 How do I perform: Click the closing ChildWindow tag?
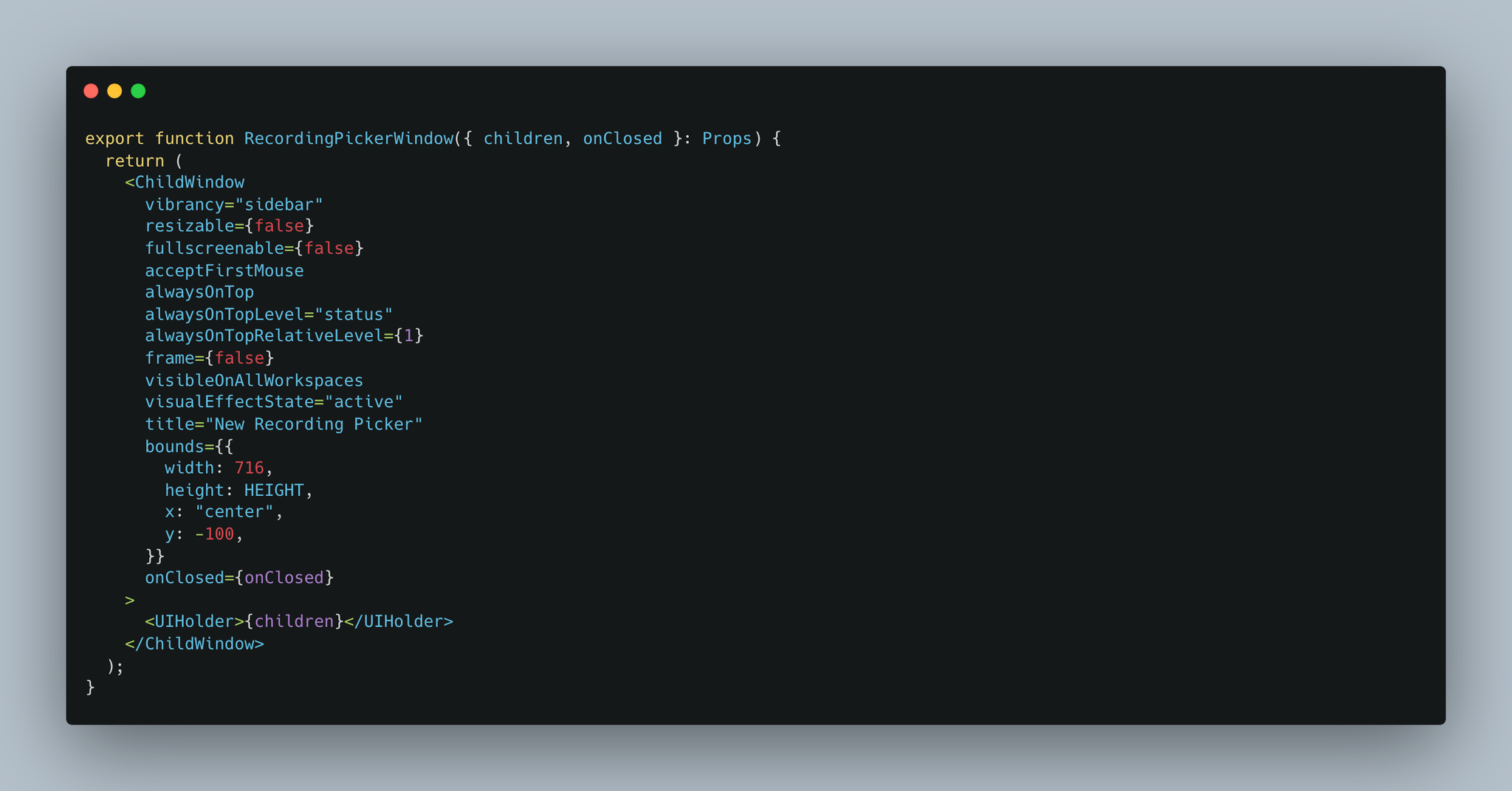[194, 644]
